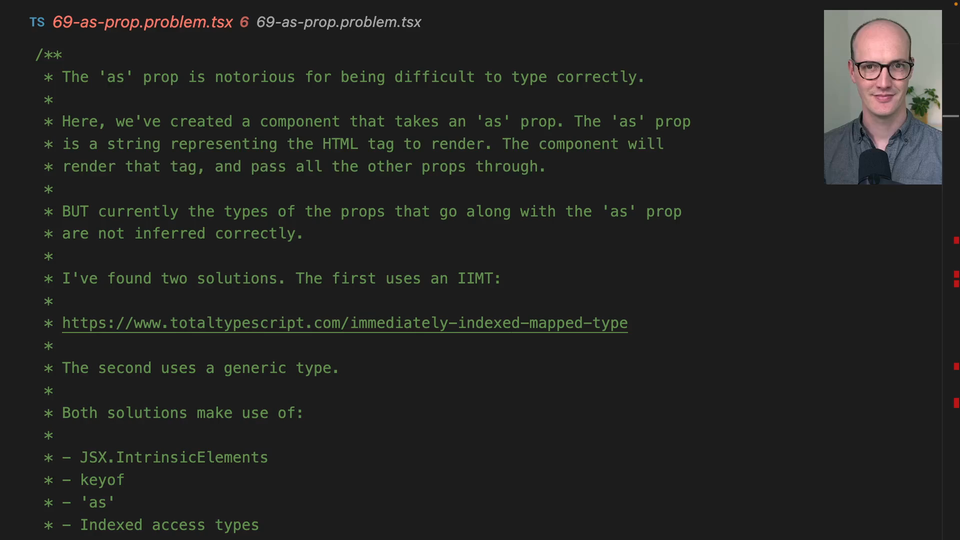This screenshot has height=540, width=960.
Task: Click the word keyof in the list
Action: 102,480
